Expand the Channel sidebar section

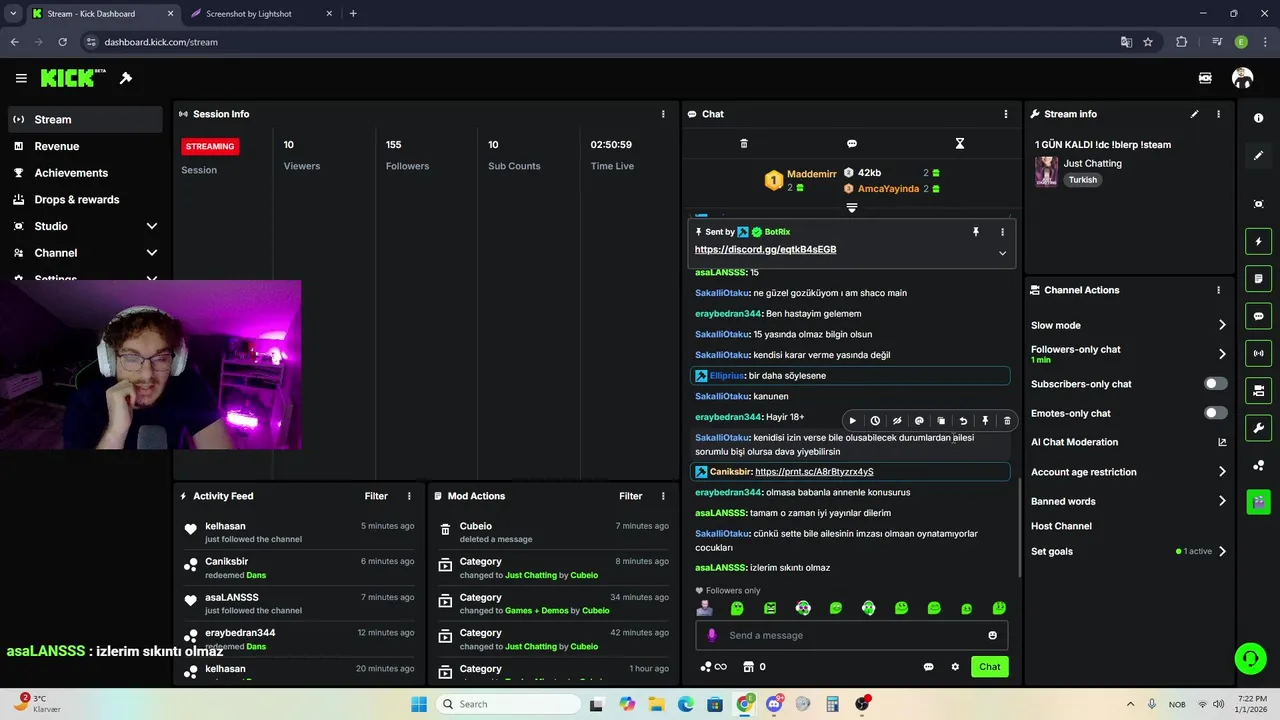[152, 253]
